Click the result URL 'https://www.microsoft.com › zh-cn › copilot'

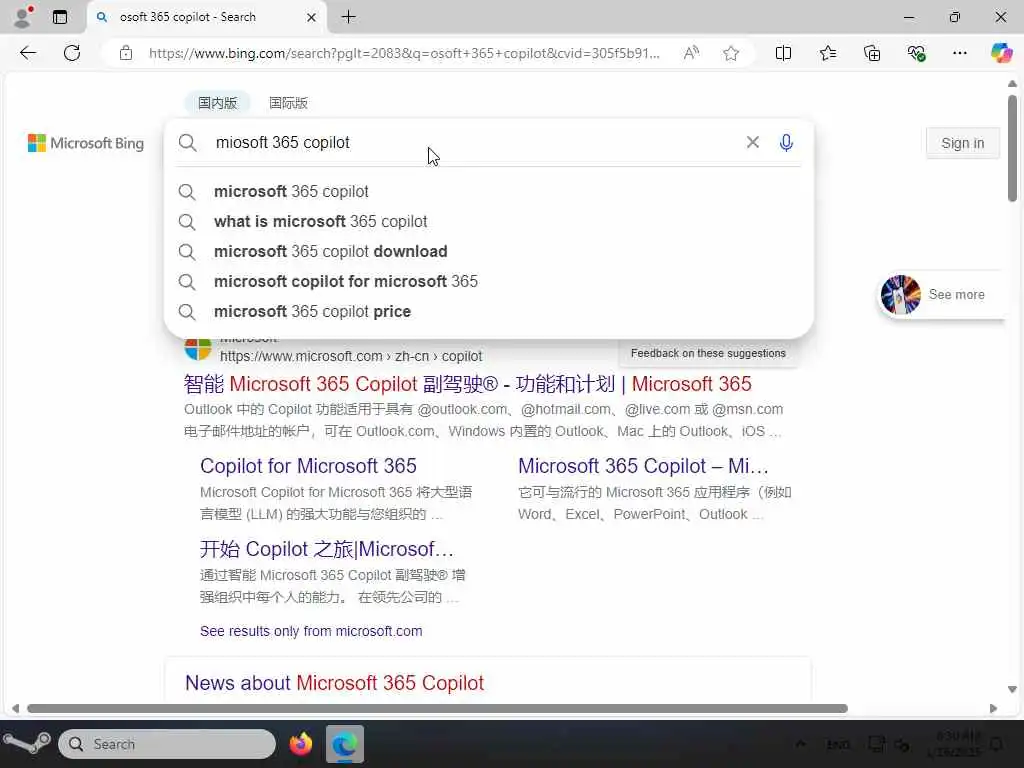(351, 357)
